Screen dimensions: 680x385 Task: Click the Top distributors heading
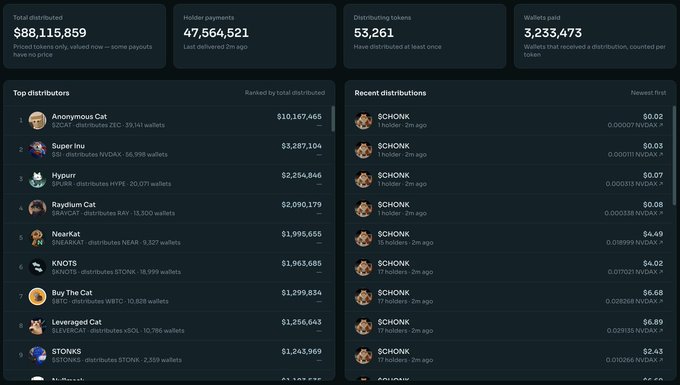point(41,93)
